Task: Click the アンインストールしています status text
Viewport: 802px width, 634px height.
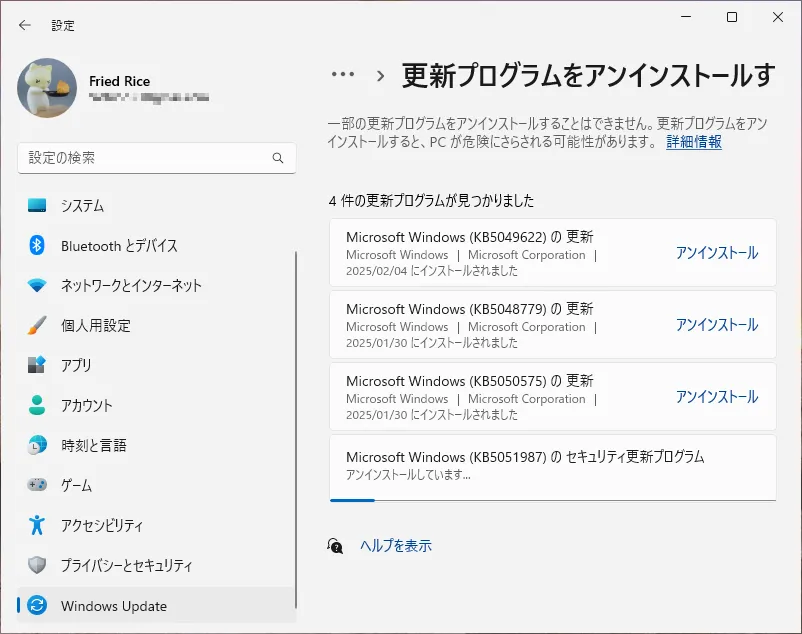Action: tap(408, 474)
